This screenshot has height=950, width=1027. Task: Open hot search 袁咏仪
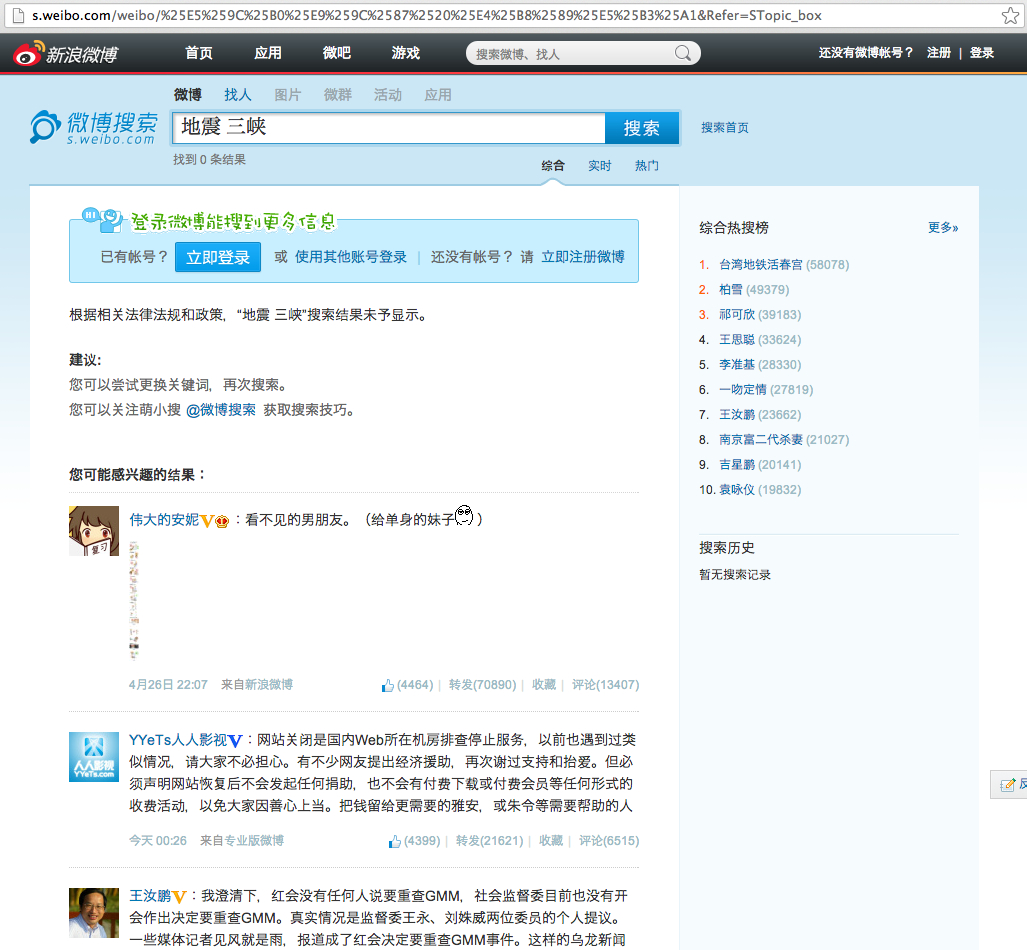737,489
